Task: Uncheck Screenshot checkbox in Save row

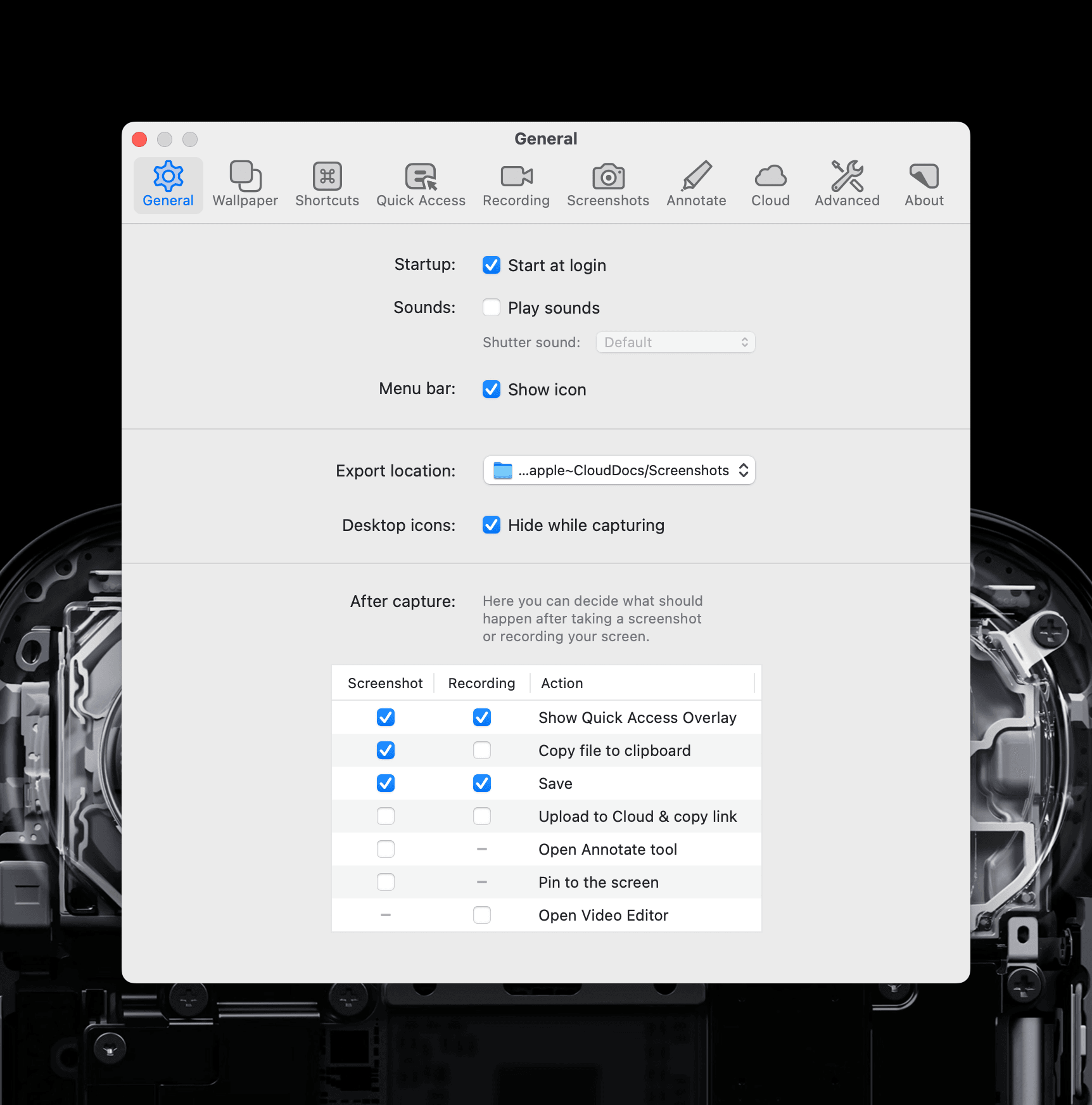Action: point(386,783)
